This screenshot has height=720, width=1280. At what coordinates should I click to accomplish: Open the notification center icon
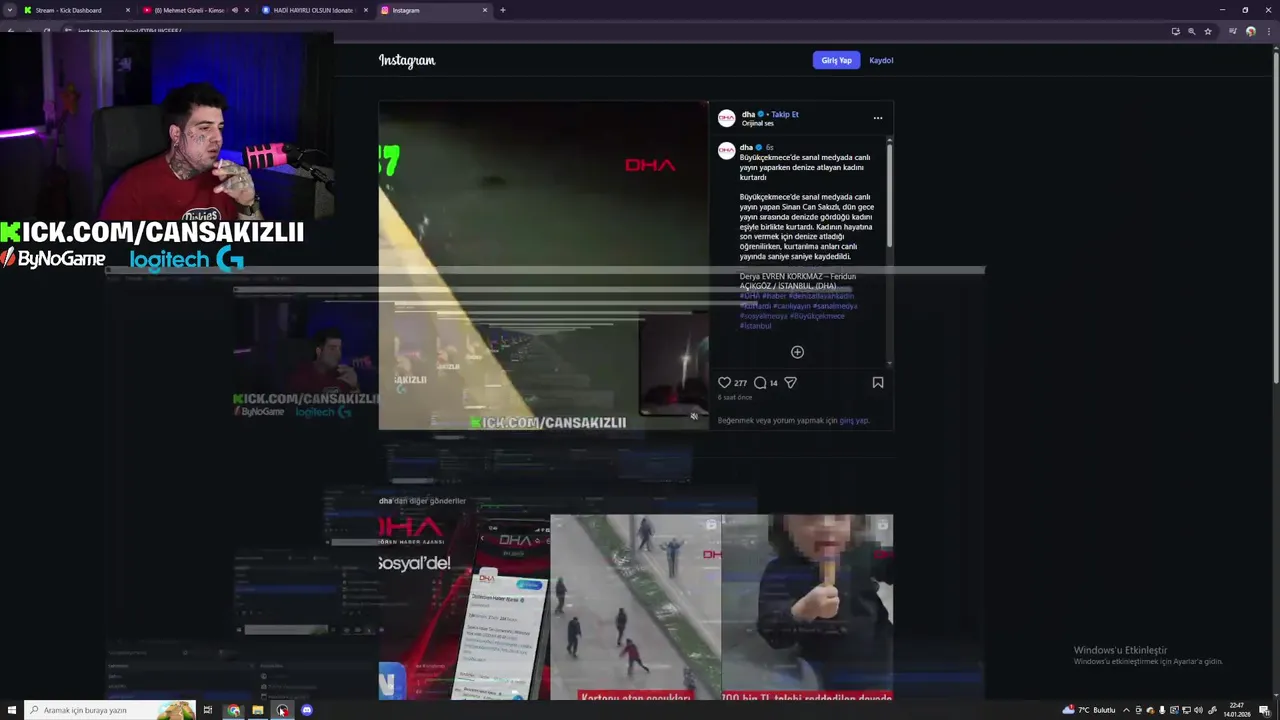[x=1264, y=710]
